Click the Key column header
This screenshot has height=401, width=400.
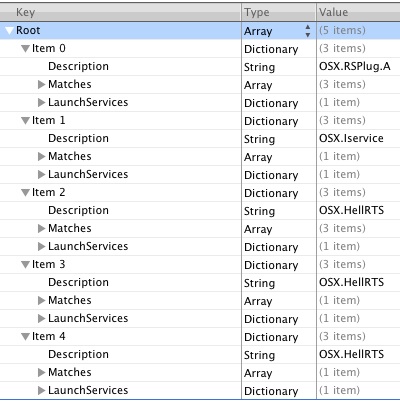click(x=120, y=12)
